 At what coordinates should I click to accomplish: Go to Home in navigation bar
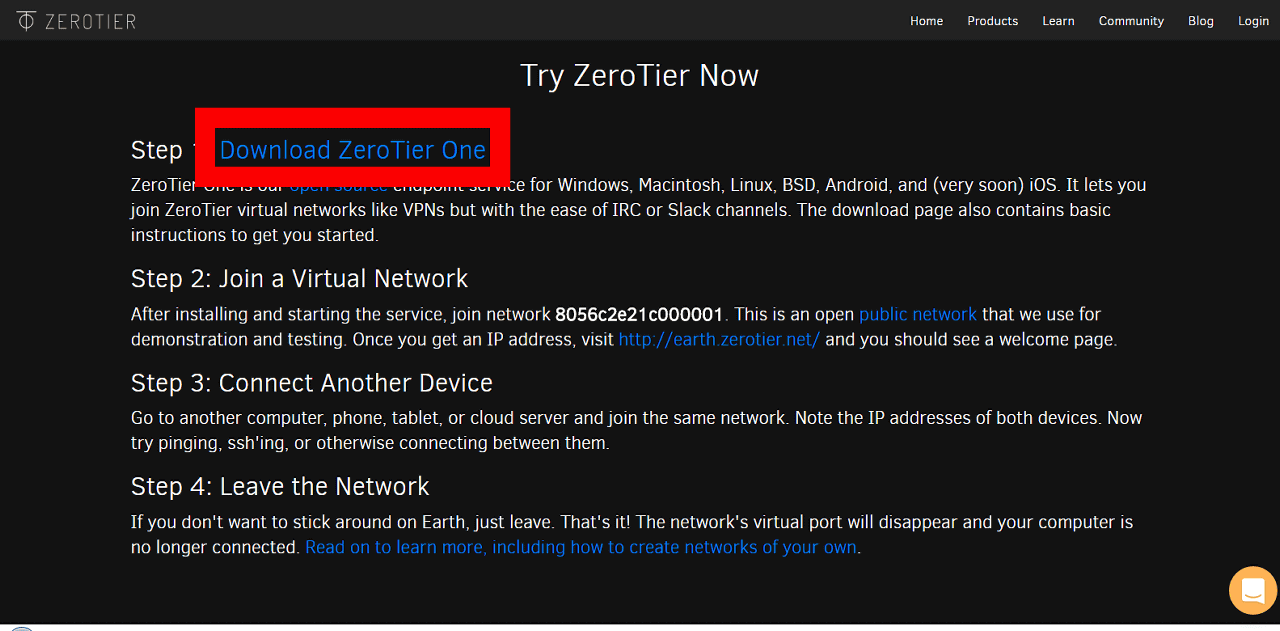pos(926,21)
